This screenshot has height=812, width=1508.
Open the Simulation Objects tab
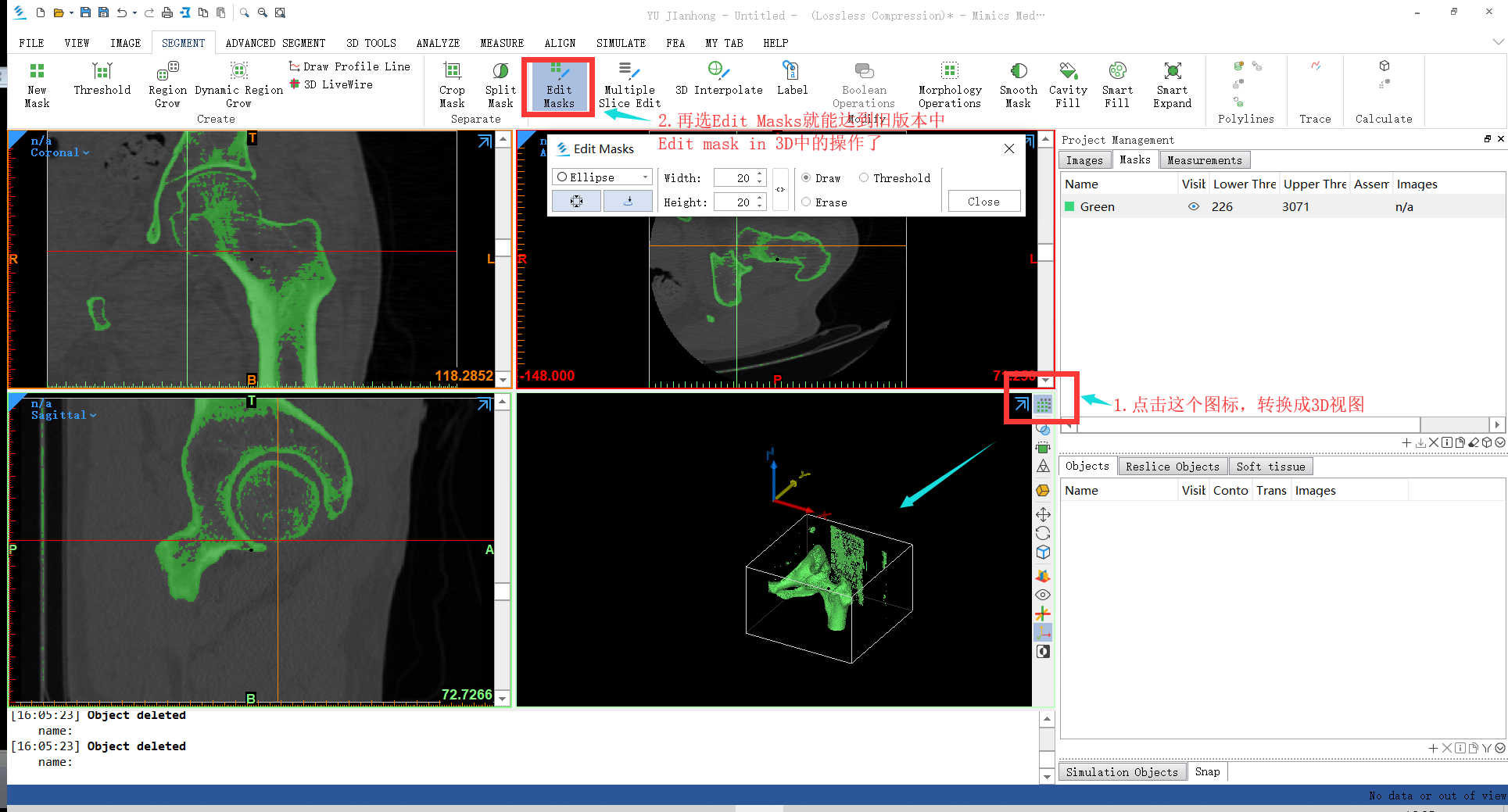(1122, 772)
